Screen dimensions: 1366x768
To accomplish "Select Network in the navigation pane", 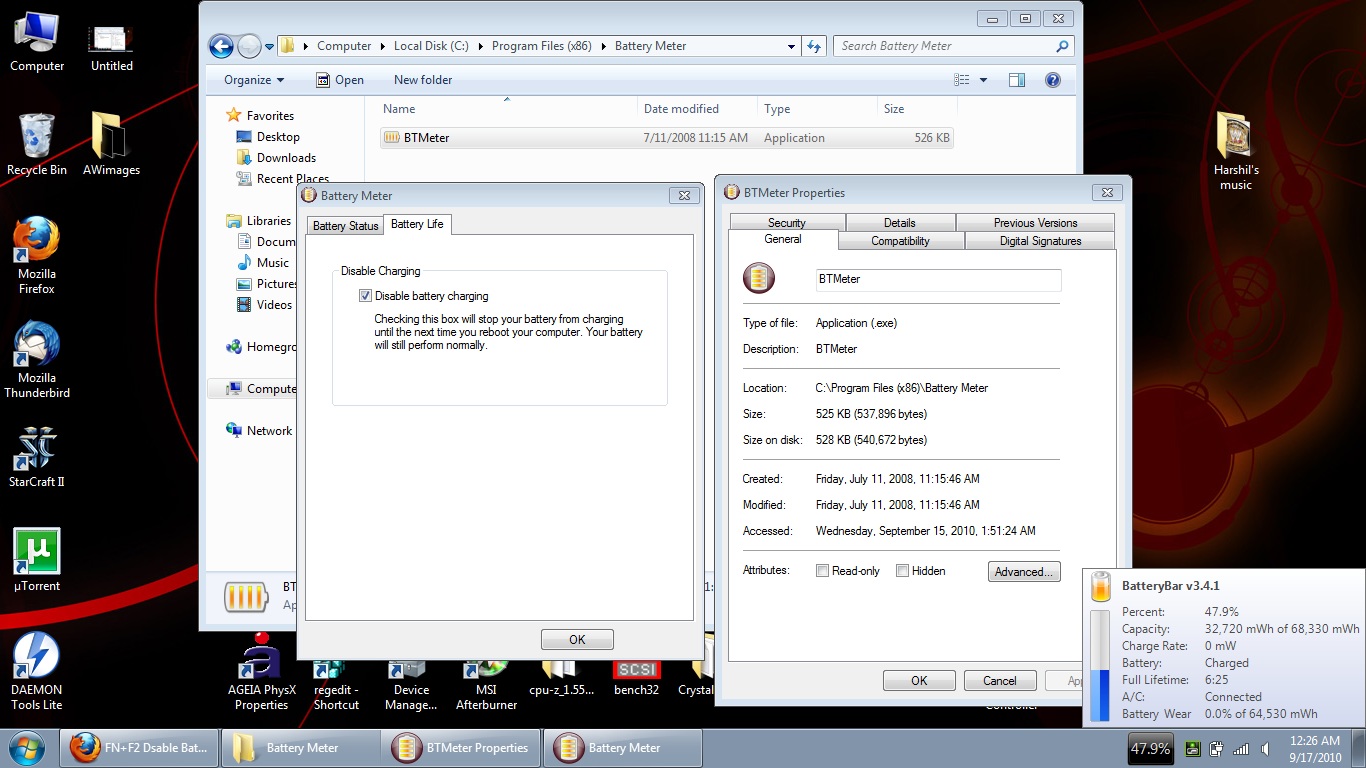I will click(259, 431).
